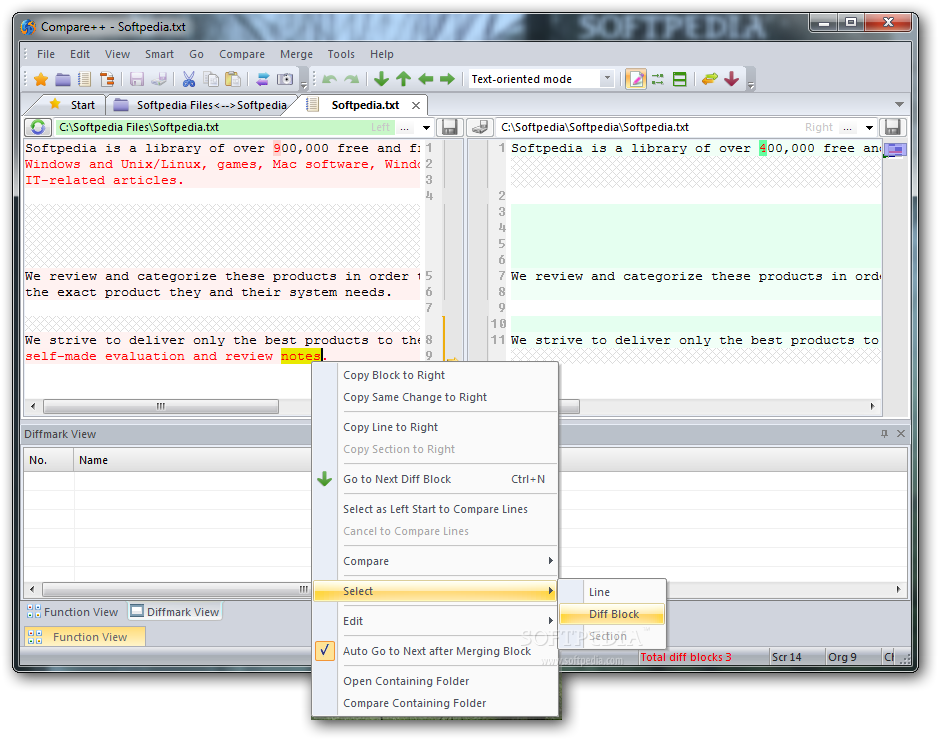Click the green right arrow copy icon
Screen dimensions: 939x740
(447, 79)
